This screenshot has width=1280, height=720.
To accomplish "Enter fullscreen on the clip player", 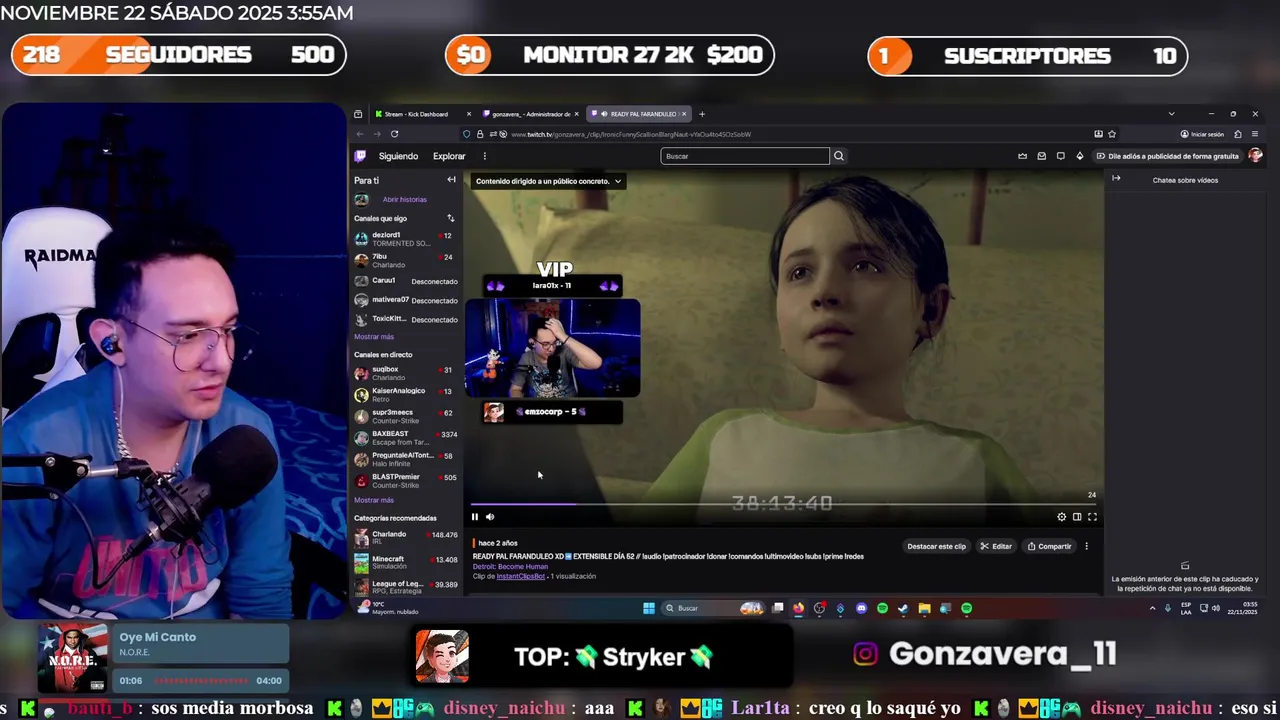I will click(x=1092, y=517).
